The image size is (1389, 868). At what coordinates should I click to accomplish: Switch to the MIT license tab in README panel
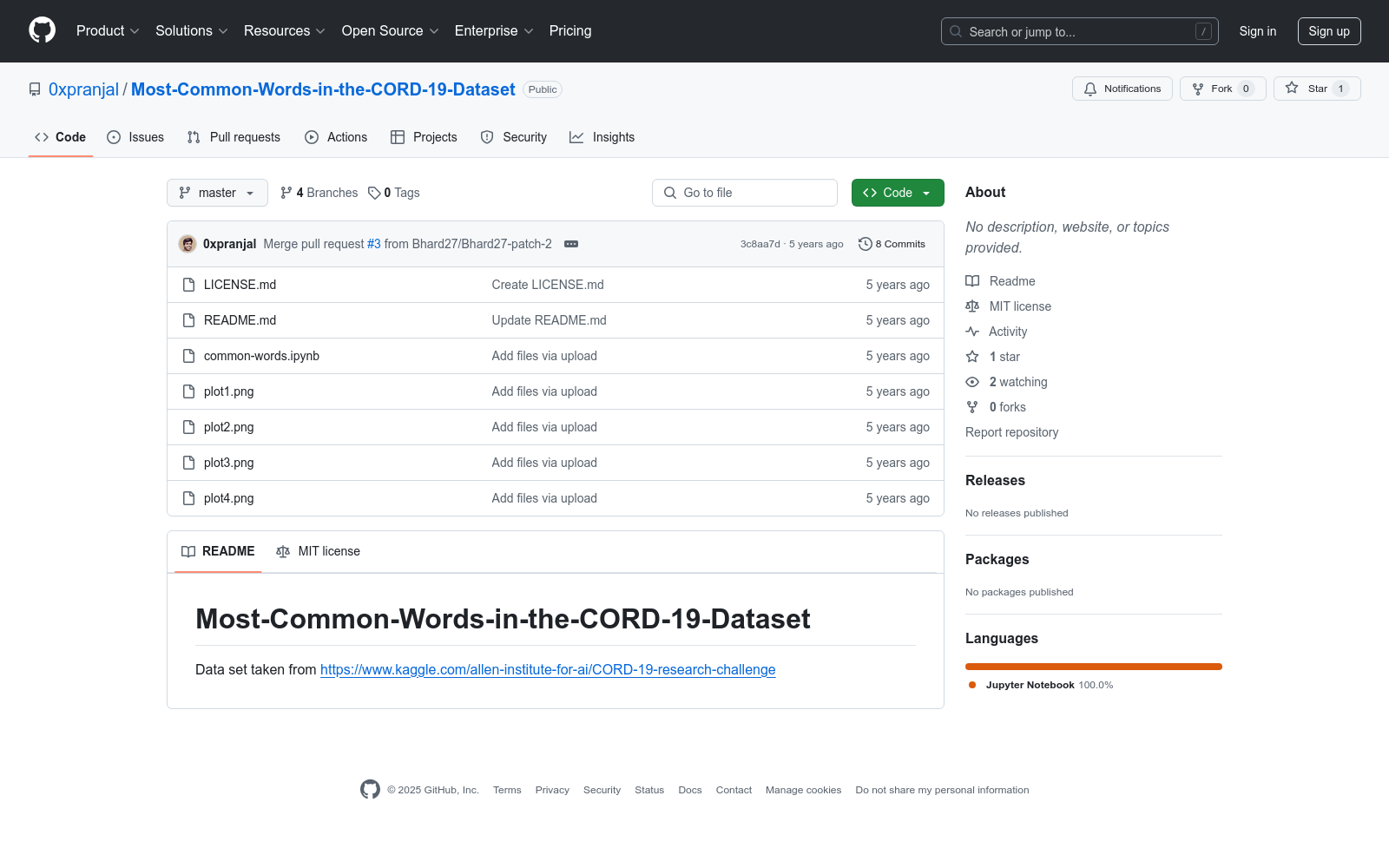click(318, 551)
